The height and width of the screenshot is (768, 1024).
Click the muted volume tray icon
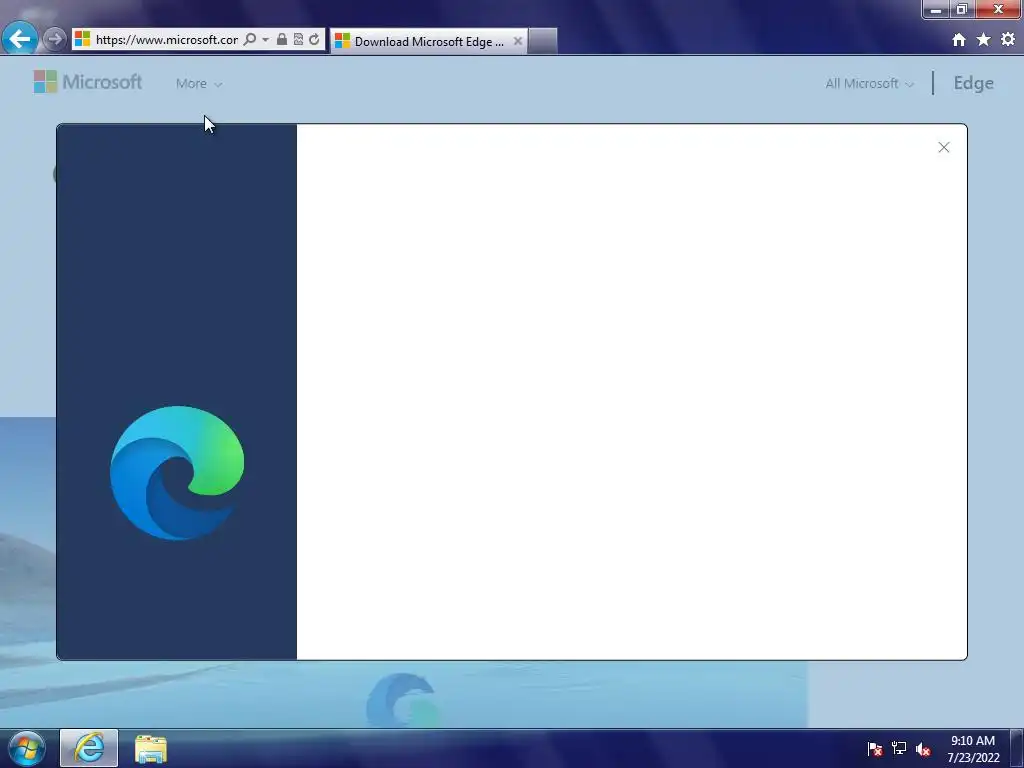pyautogui.click(x=923, y=749)
